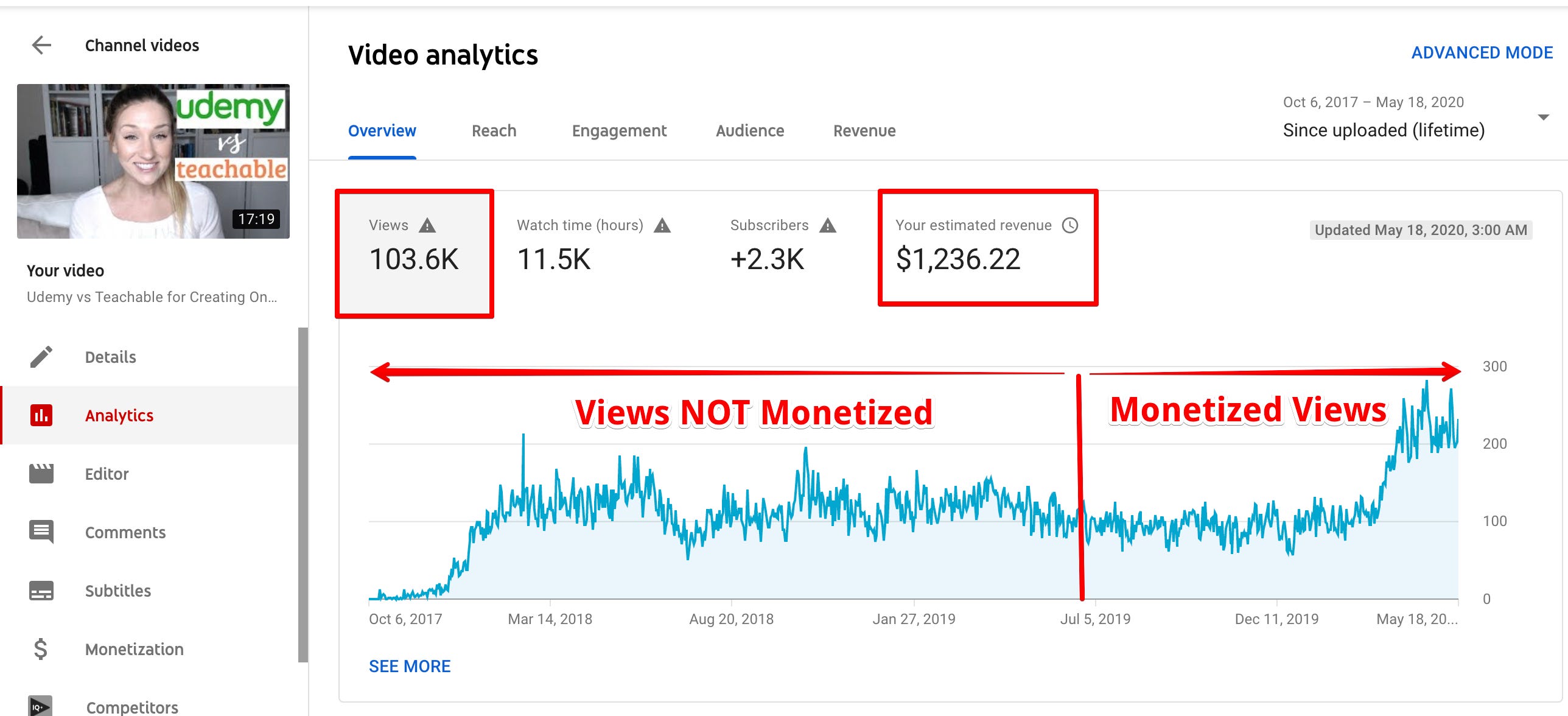
Task: Click the Comments speech bubble icon
Action: coord(41,532)
